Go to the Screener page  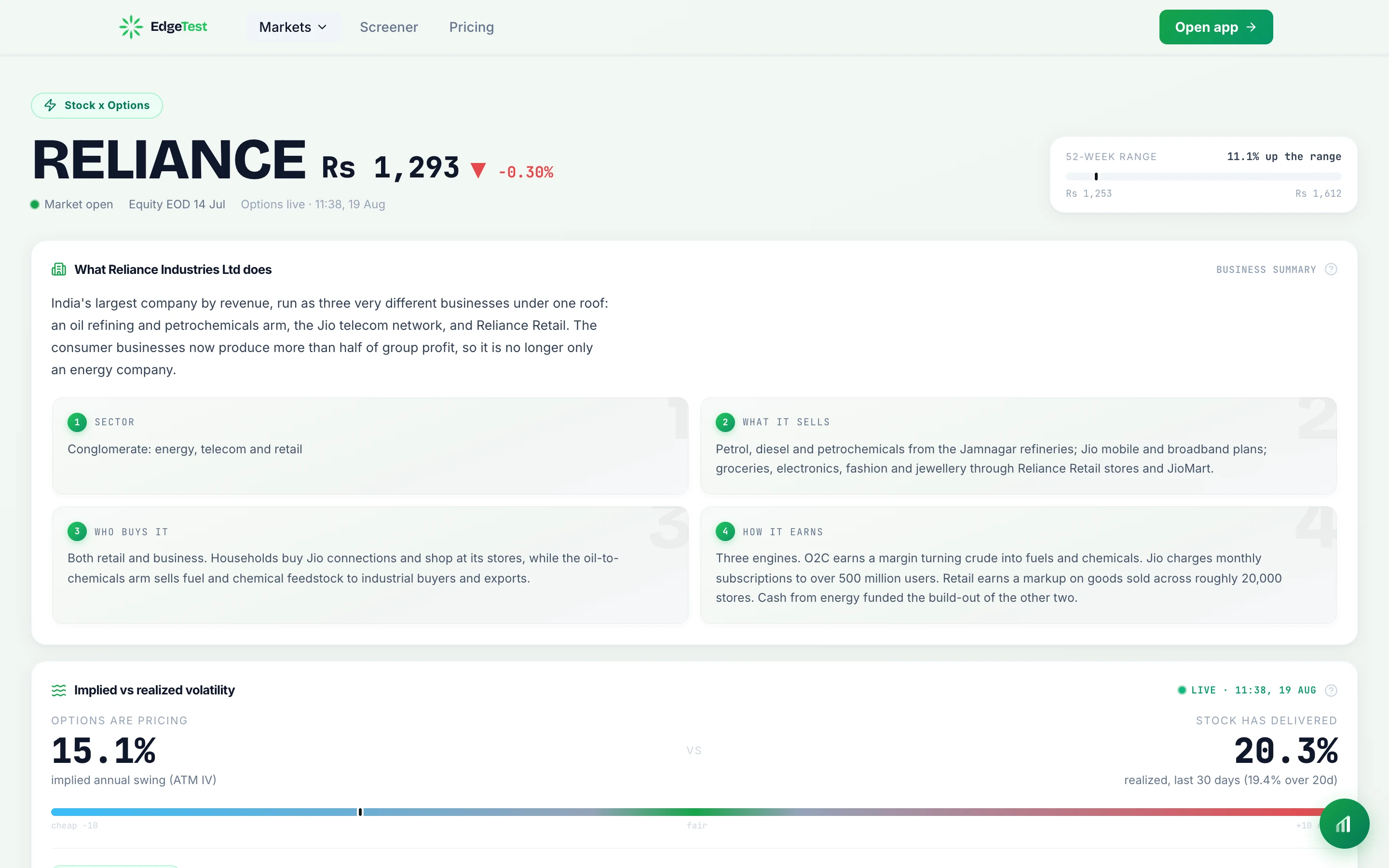(389, 27)
